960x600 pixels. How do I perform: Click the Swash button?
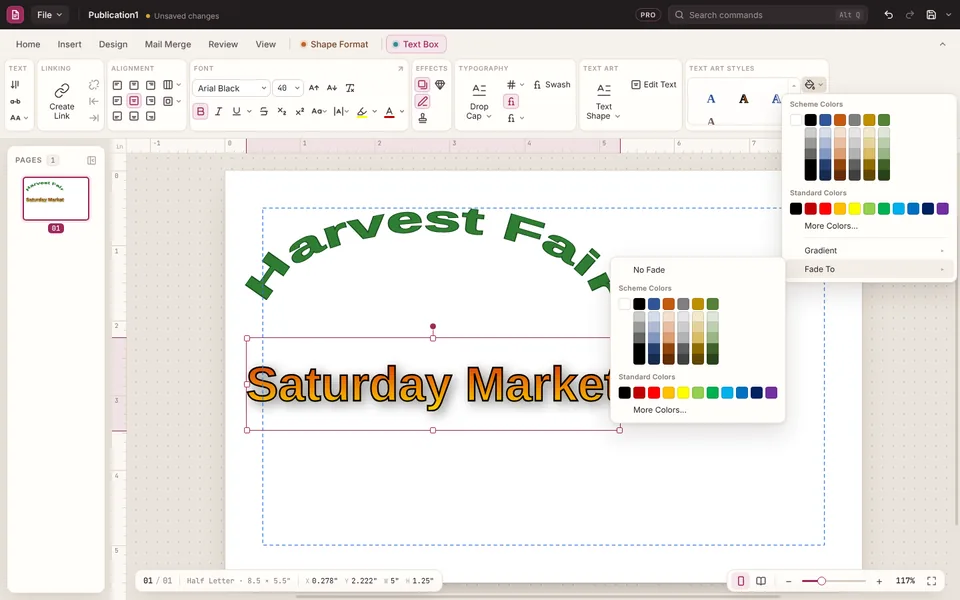tap(552, 85)
